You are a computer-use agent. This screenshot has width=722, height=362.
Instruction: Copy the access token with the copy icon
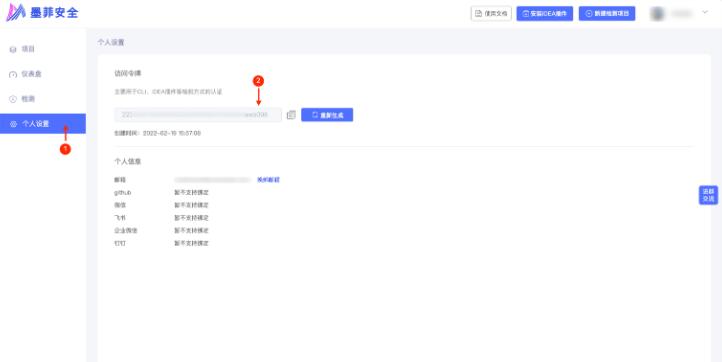(291, 115)
